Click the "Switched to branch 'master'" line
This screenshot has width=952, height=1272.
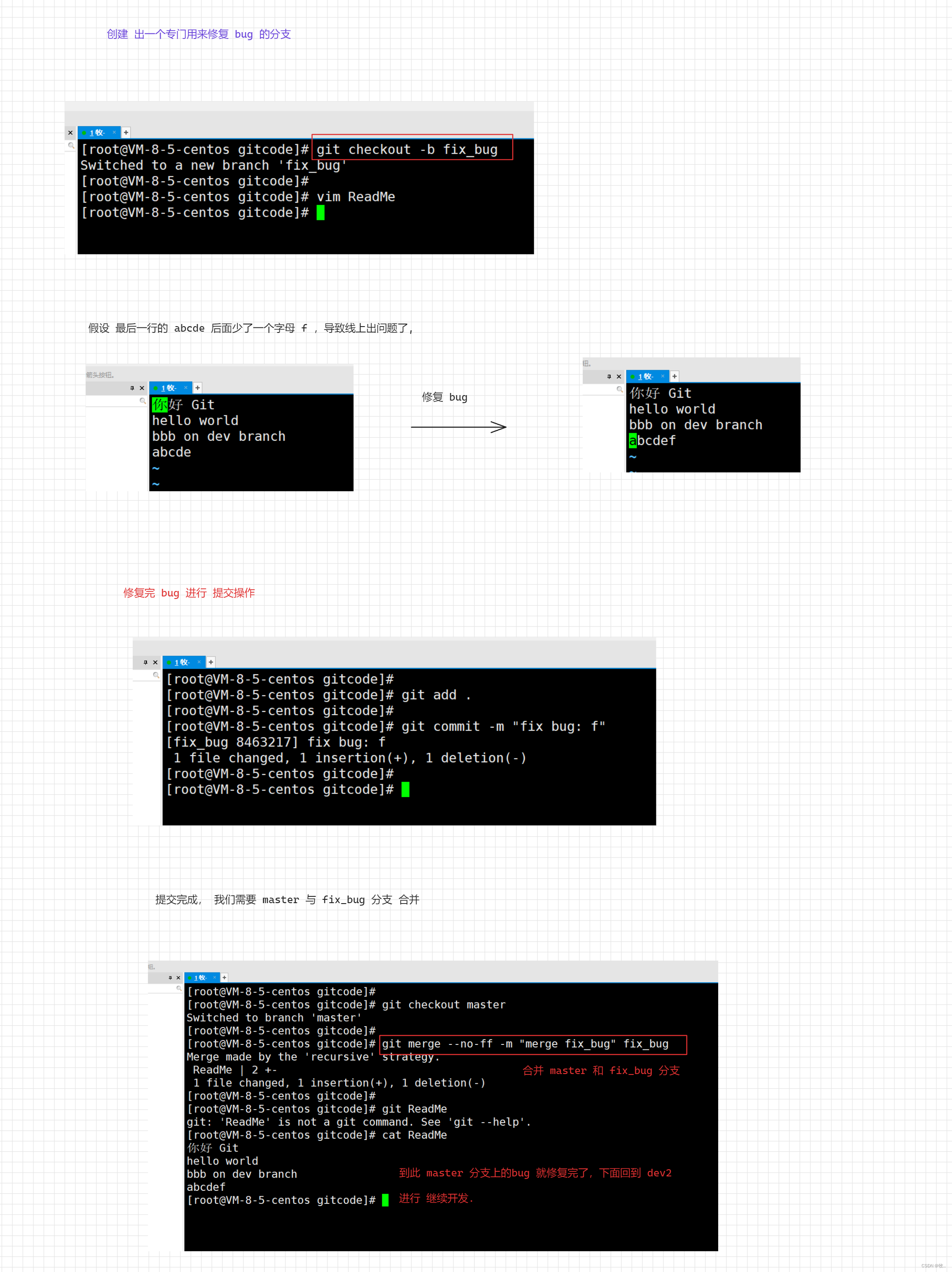(x=274, y=1018)
